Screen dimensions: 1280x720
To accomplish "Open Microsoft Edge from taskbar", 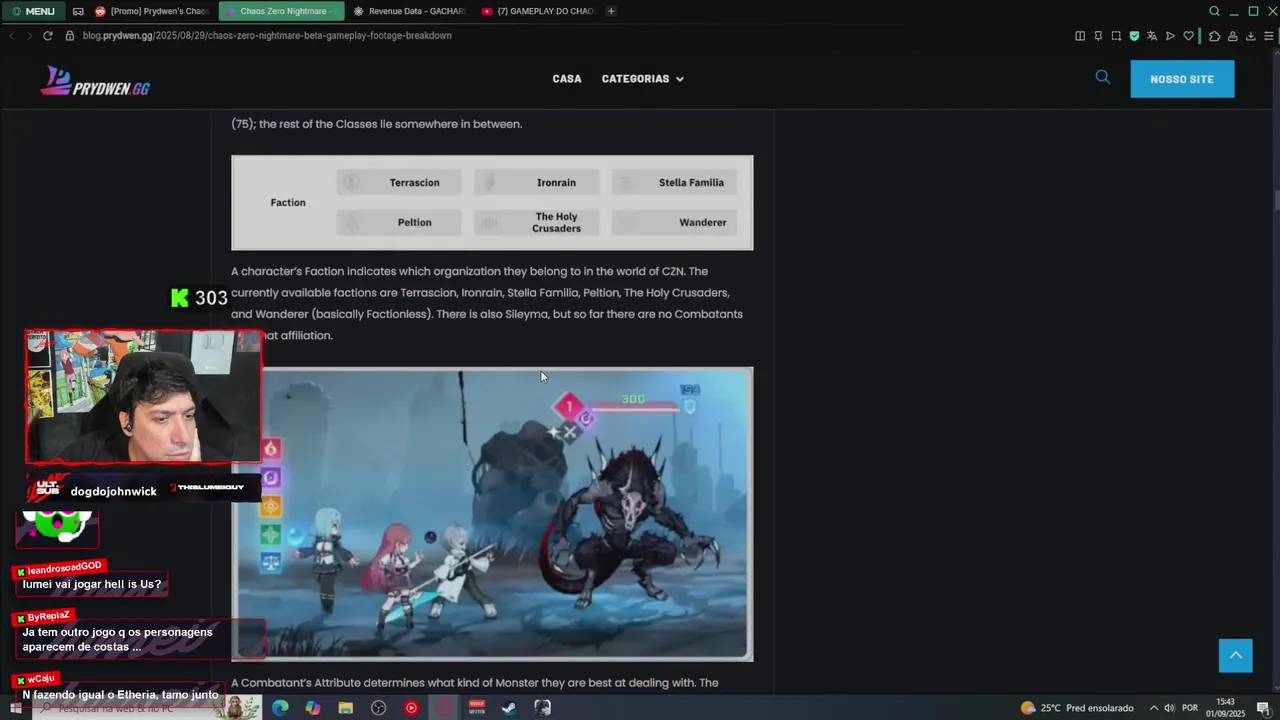I will [280, 708].
